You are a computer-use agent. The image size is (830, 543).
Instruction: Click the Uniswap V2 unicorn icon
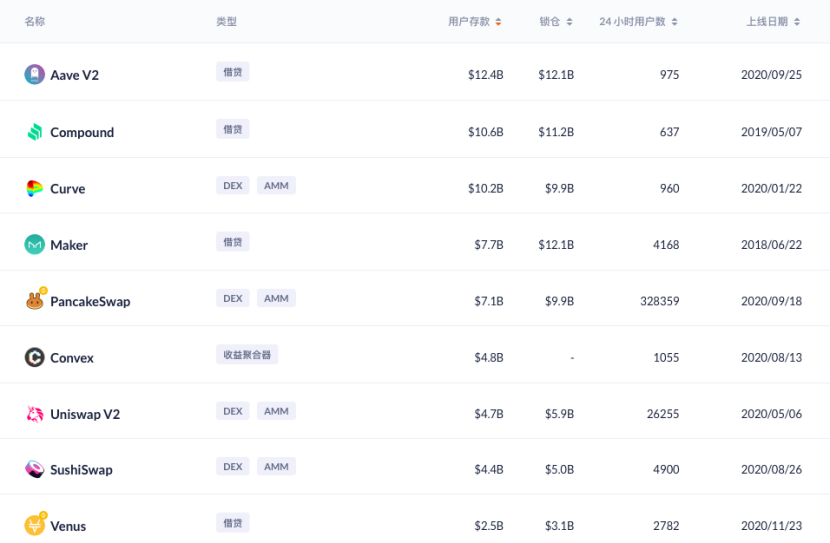click(34, 414)
